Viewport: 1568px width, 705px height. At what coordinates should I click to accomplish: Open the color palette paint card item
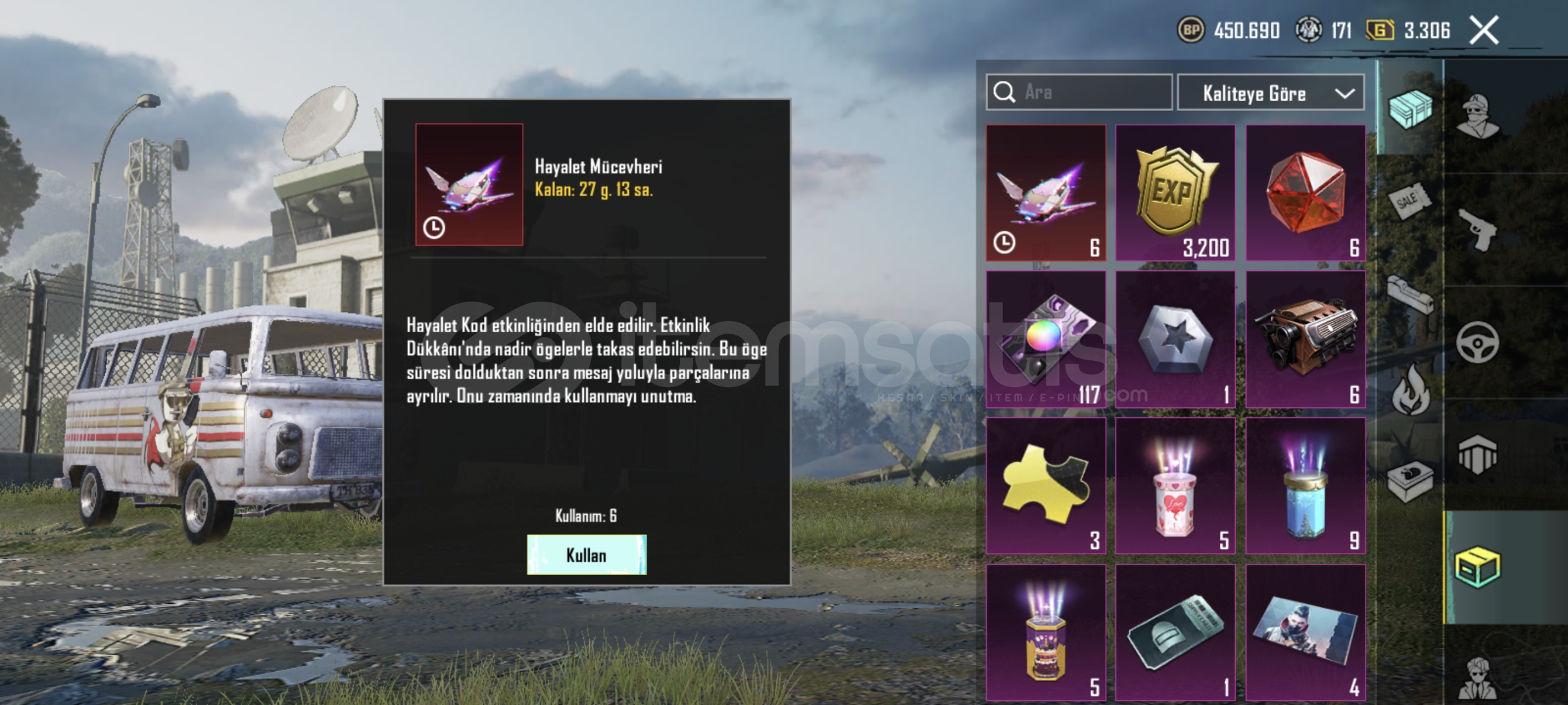click(1046, 339)
